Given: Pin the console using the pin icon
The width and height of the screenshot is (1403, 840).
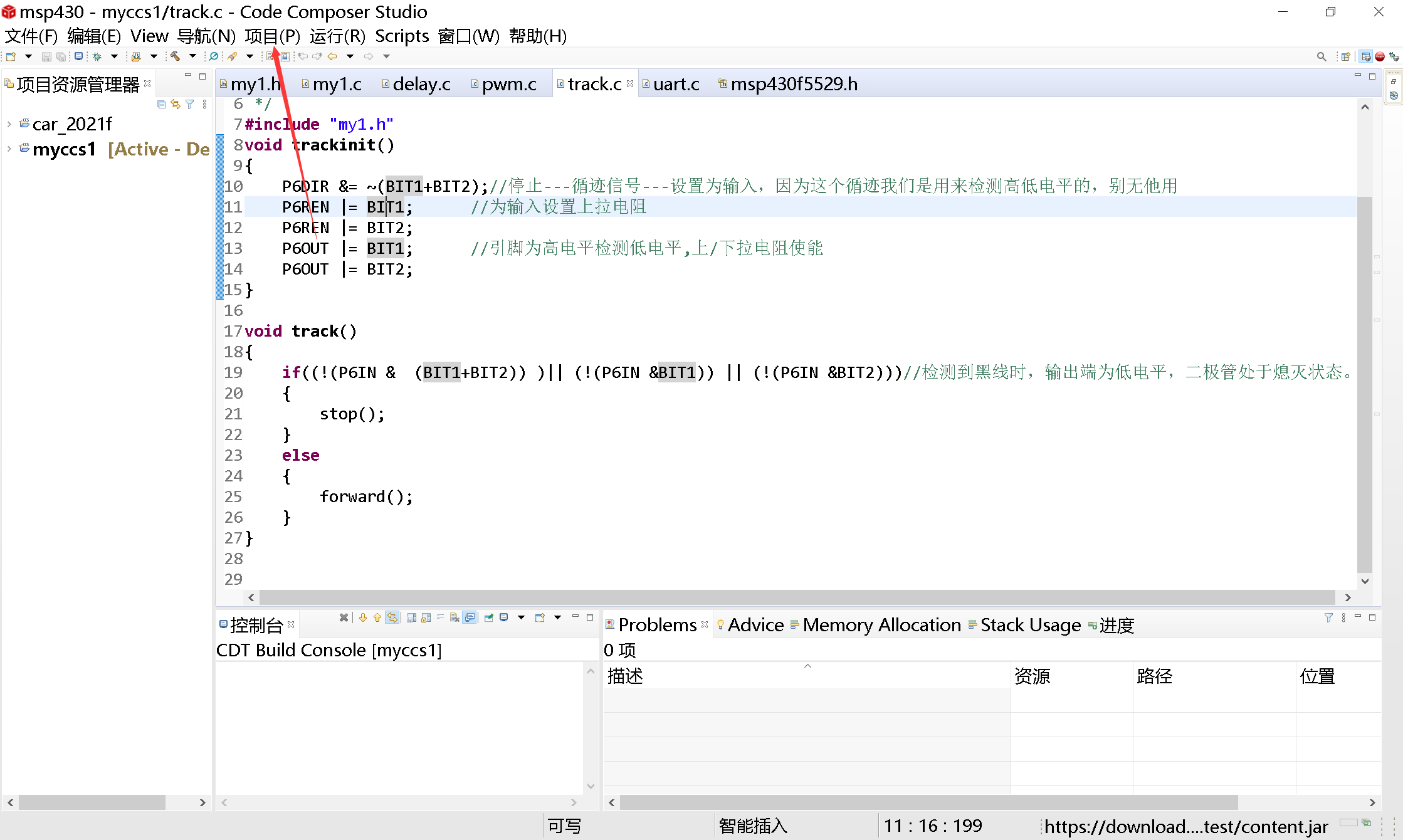Looking at the screenshot, I should coord(488,617).
